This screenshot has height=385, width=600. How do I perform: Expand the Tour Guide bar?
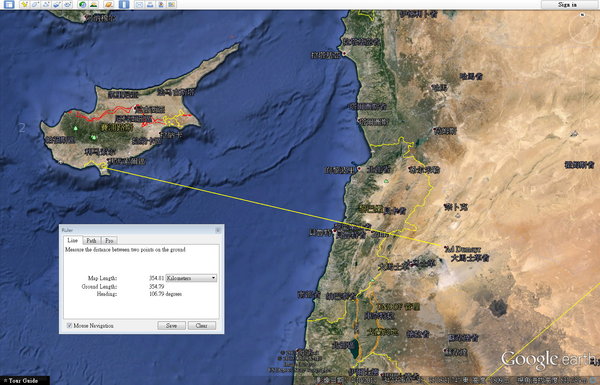tap(24, 381)
